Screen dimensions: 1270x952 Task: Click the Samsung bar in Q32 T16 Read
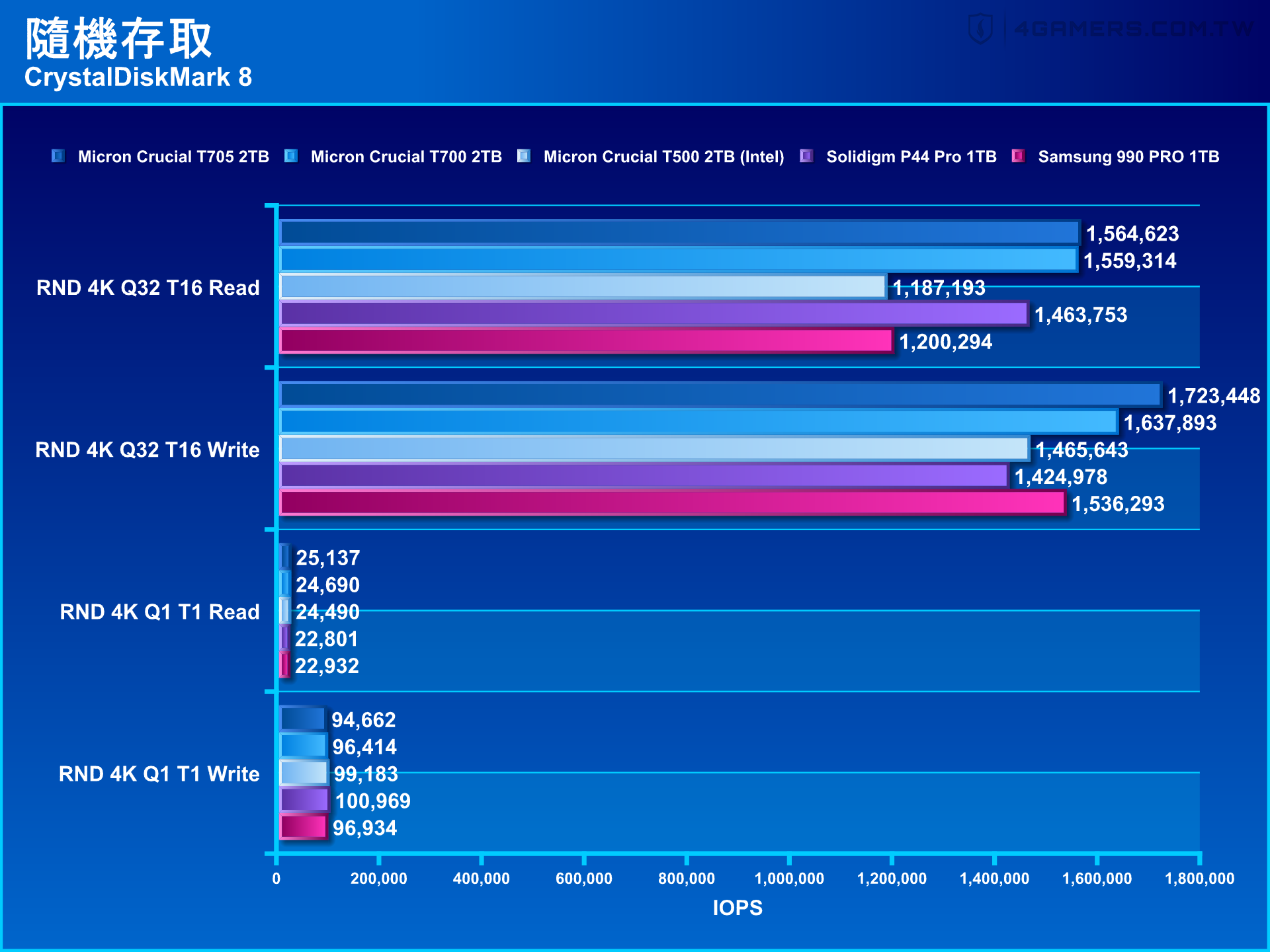pos(586,340)
